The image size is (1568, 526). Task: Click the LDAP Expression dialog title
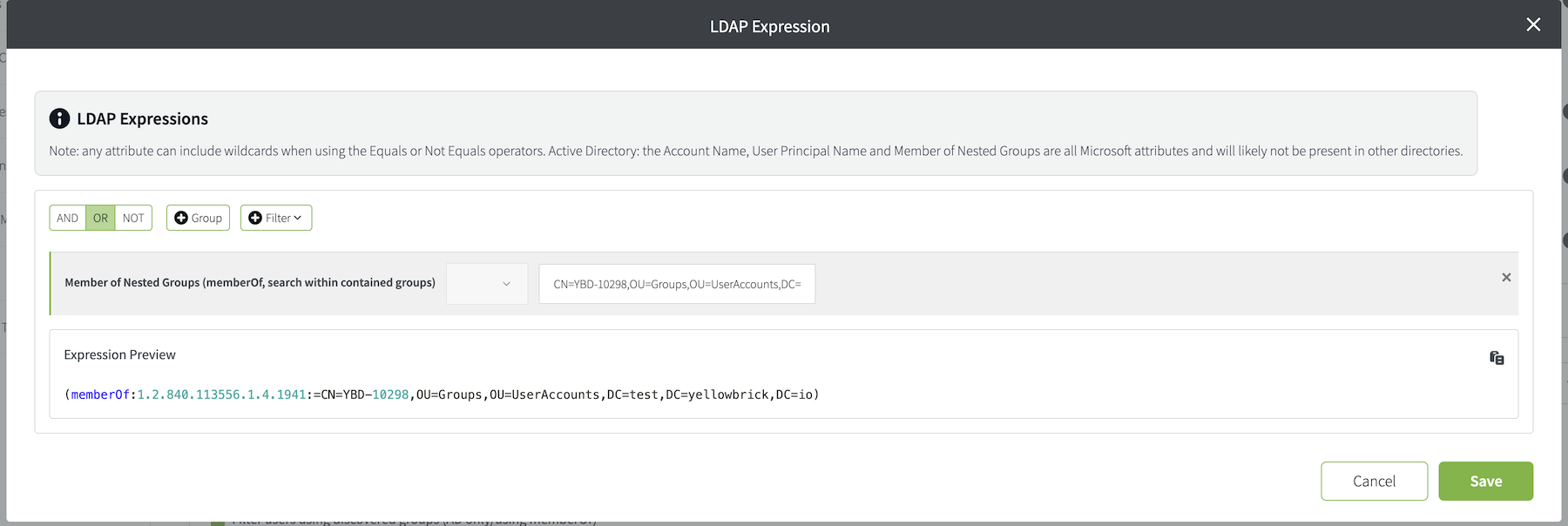[x=769, y=26]
